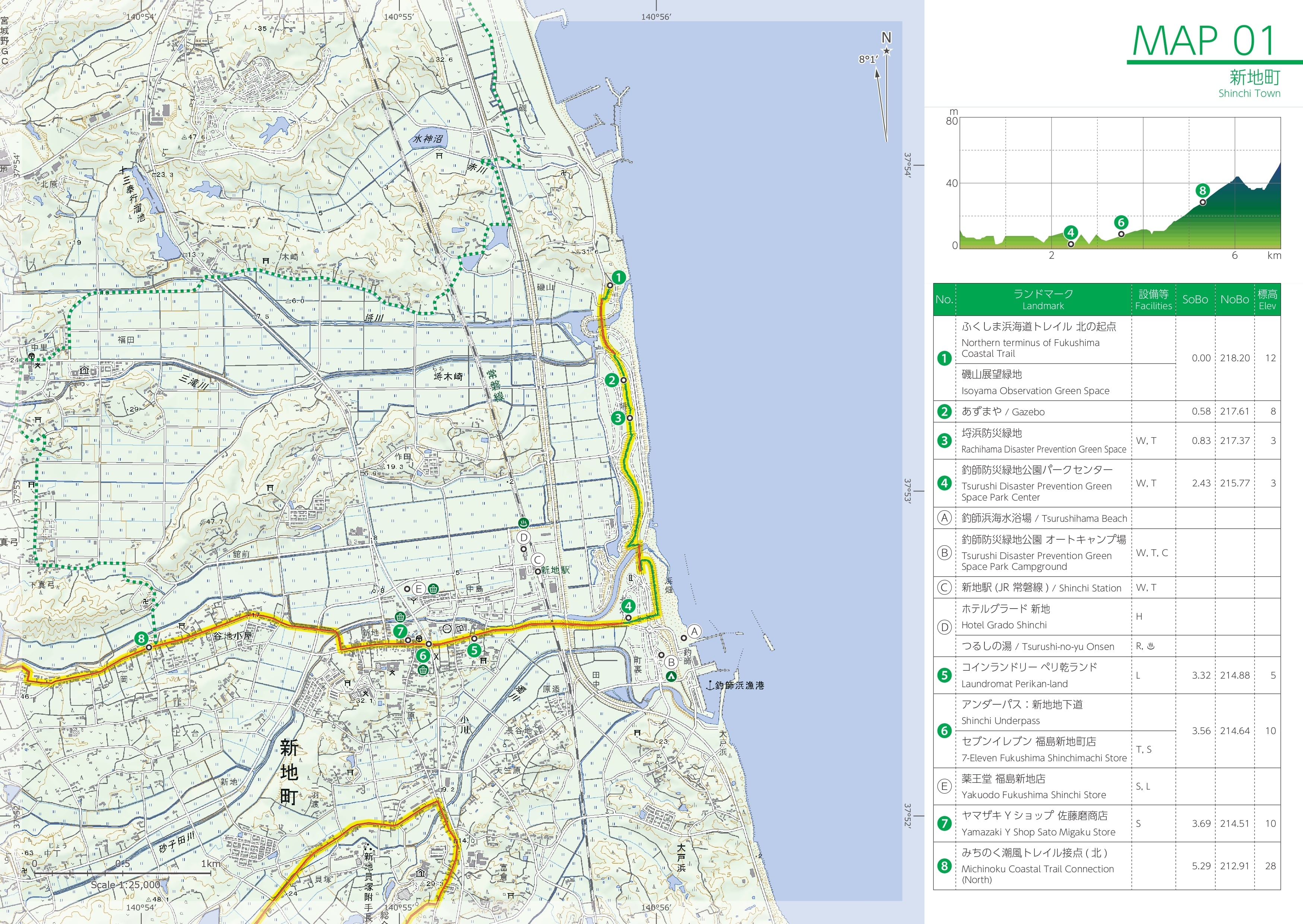Screen dimensions: 1303x924
Task: Select the Michinoku Coastal Trail Connection row
Action: (x=1107, y=866)
